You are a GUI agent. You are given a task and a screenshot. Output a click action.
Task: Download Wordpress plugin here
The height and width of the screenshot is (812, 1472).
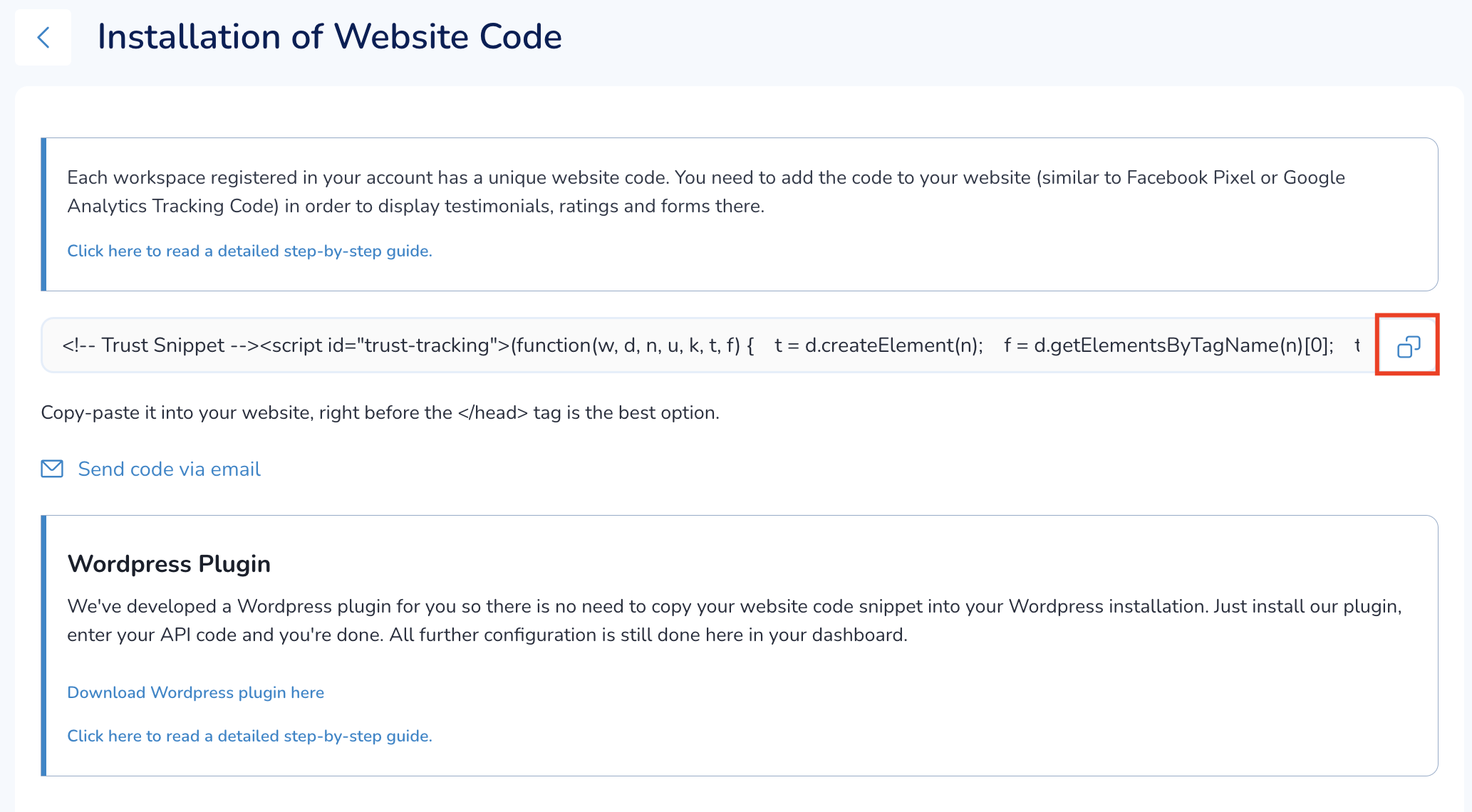coord(195,692)
